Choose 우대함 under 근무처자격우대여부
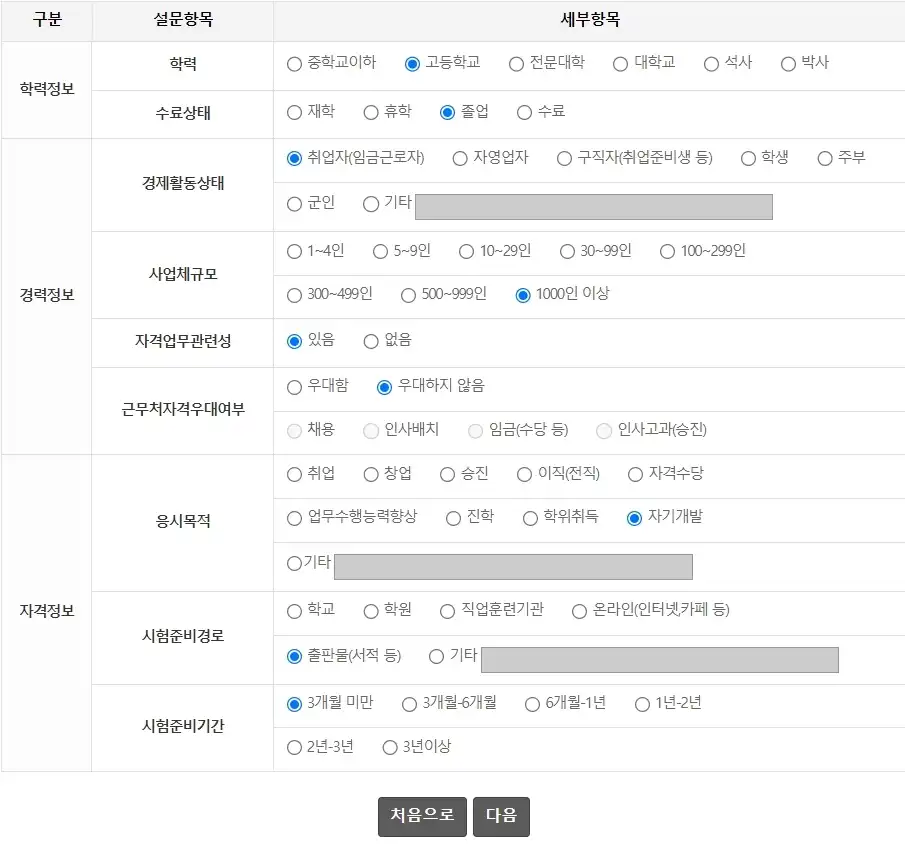The width and height of the screenshot is (905, 853). 294,388
